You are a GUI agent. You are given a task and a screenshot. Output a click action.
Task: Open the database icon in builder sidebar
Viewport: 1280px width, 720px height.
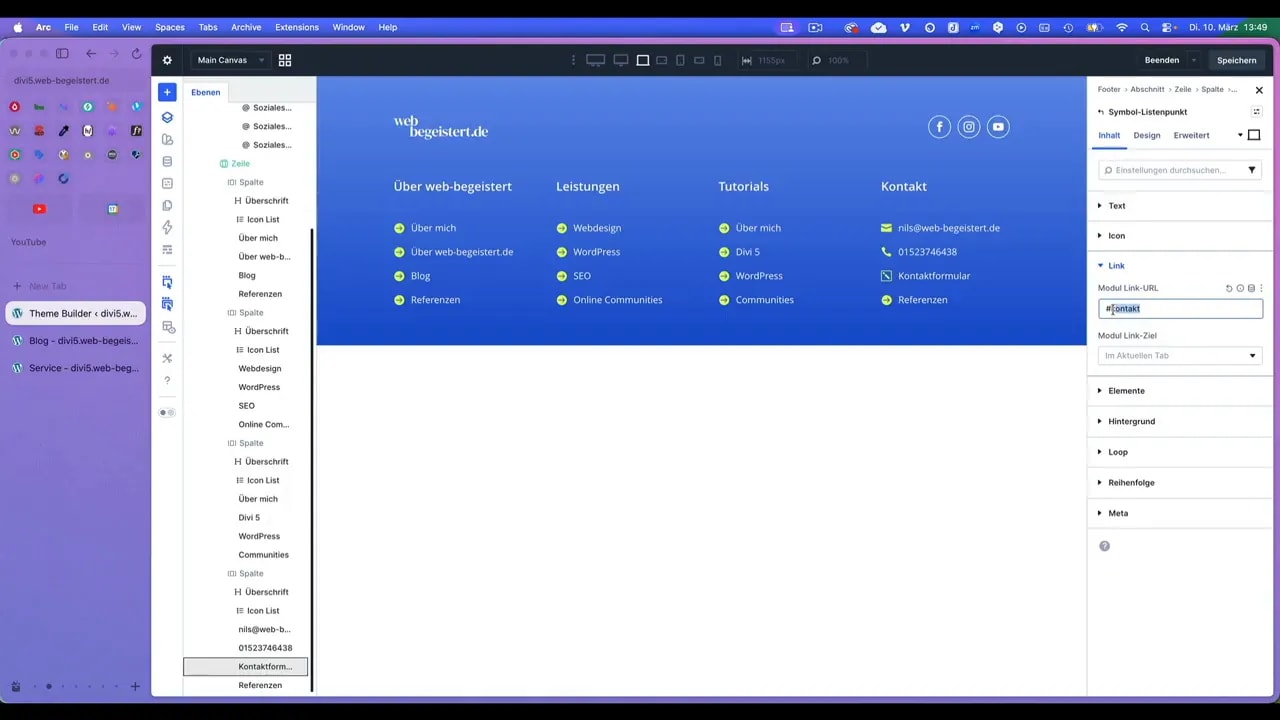tap(167, 161)
